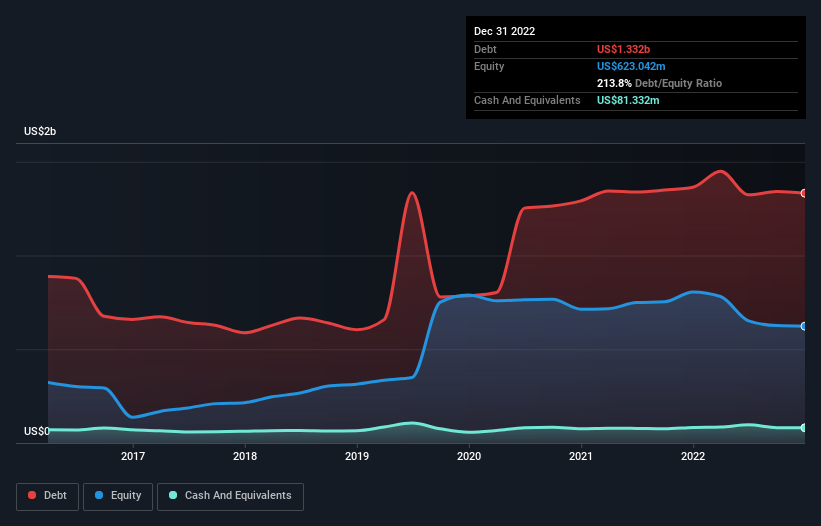821x526 pixels.
Task: Select the 2021 x-axis label
Action: [581, 456]
